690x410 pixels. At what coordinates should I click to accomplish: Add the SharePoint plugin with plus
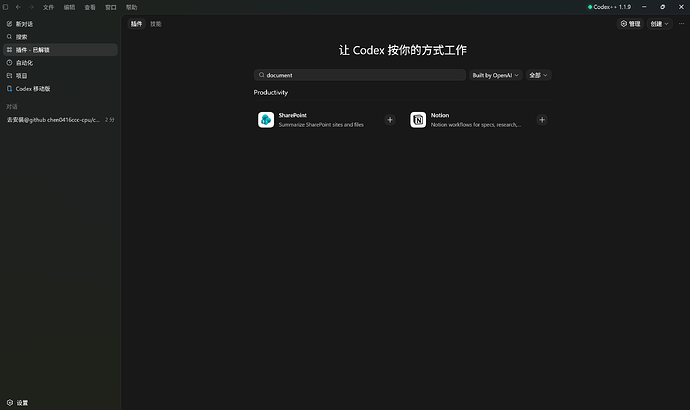(x=390, y=120)
